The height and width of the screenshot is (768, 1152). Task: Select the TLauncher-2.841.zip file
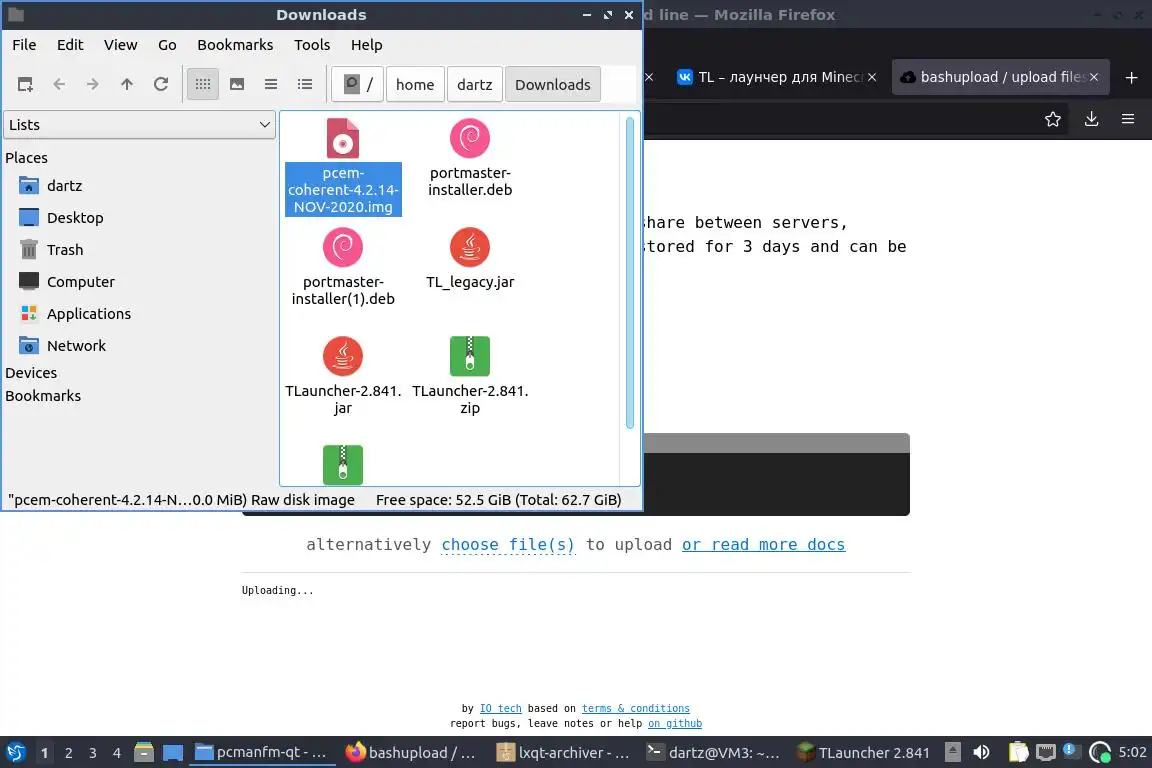(470, 376)
